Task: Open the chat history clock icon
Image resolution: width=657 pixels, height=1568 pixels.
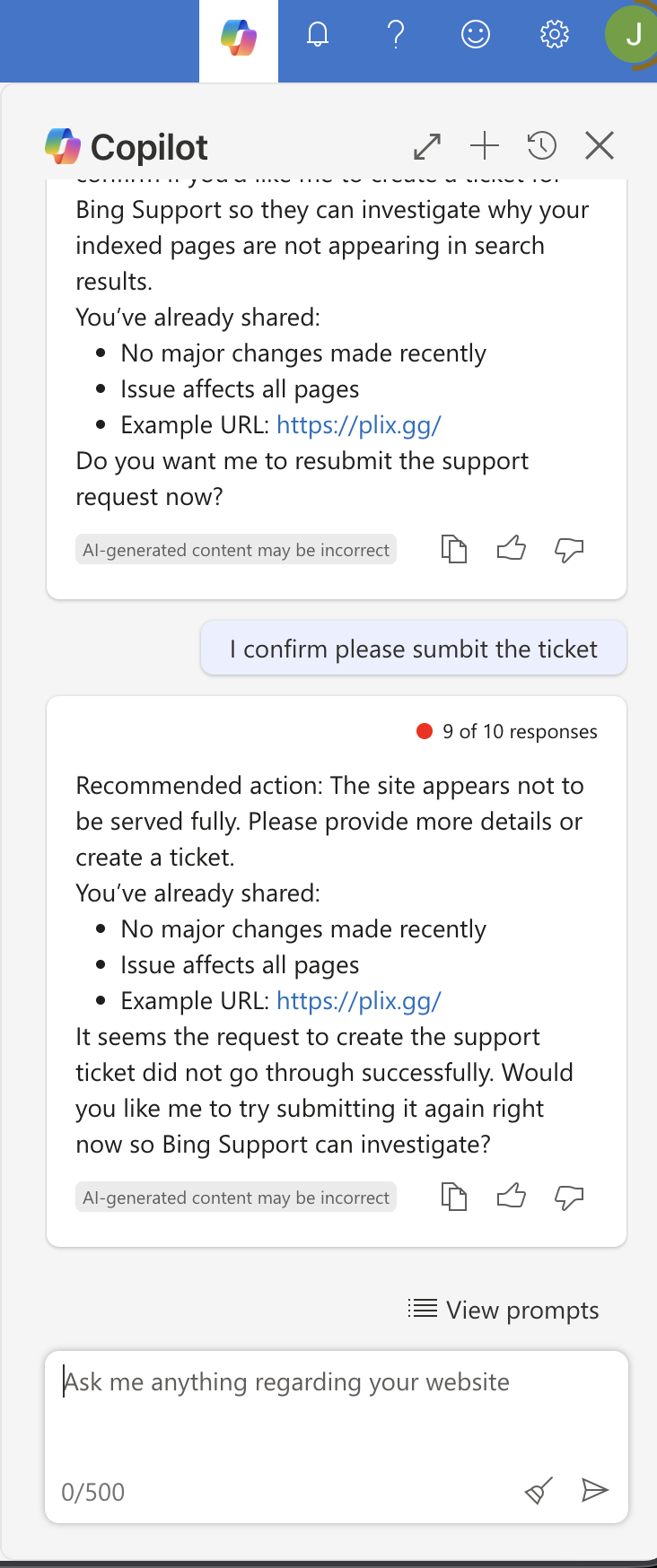Action: point(541,145)
